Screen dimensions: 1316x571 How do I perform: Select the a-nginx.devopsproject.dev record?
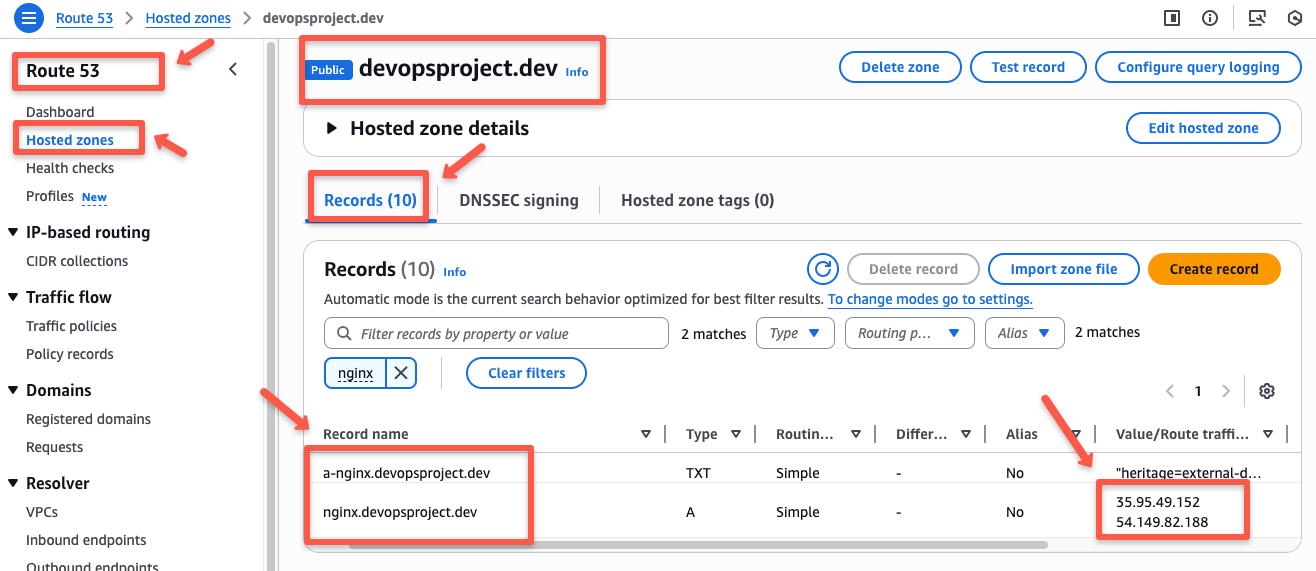[407, 473]
